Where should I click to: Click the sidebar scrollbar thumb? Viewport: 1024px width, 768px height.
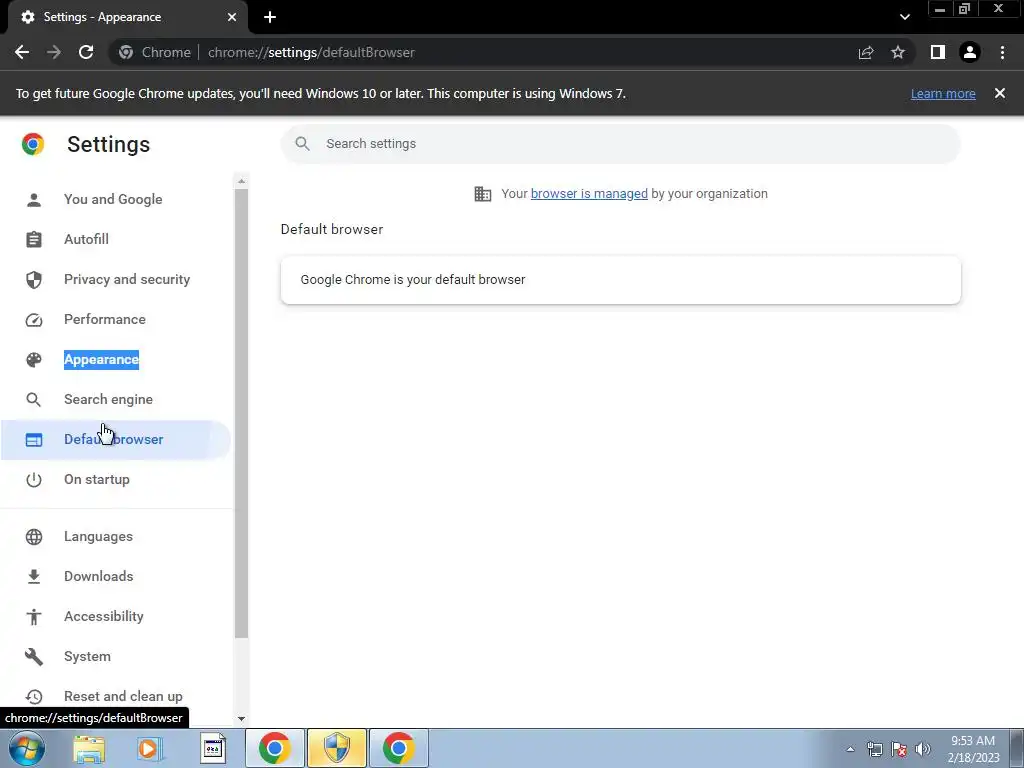coord(242,413)
